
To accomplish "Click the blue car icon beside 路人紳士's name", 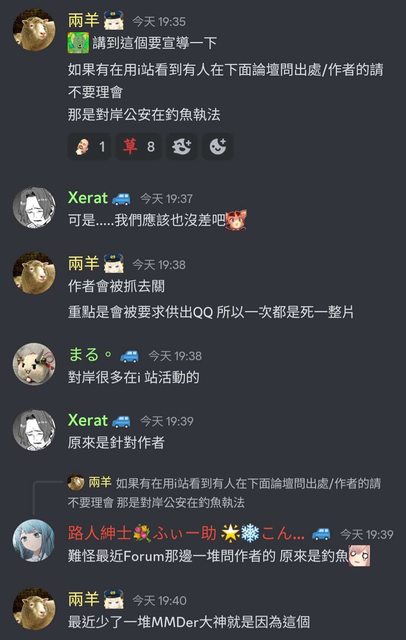I will click(x=321, y=534).
